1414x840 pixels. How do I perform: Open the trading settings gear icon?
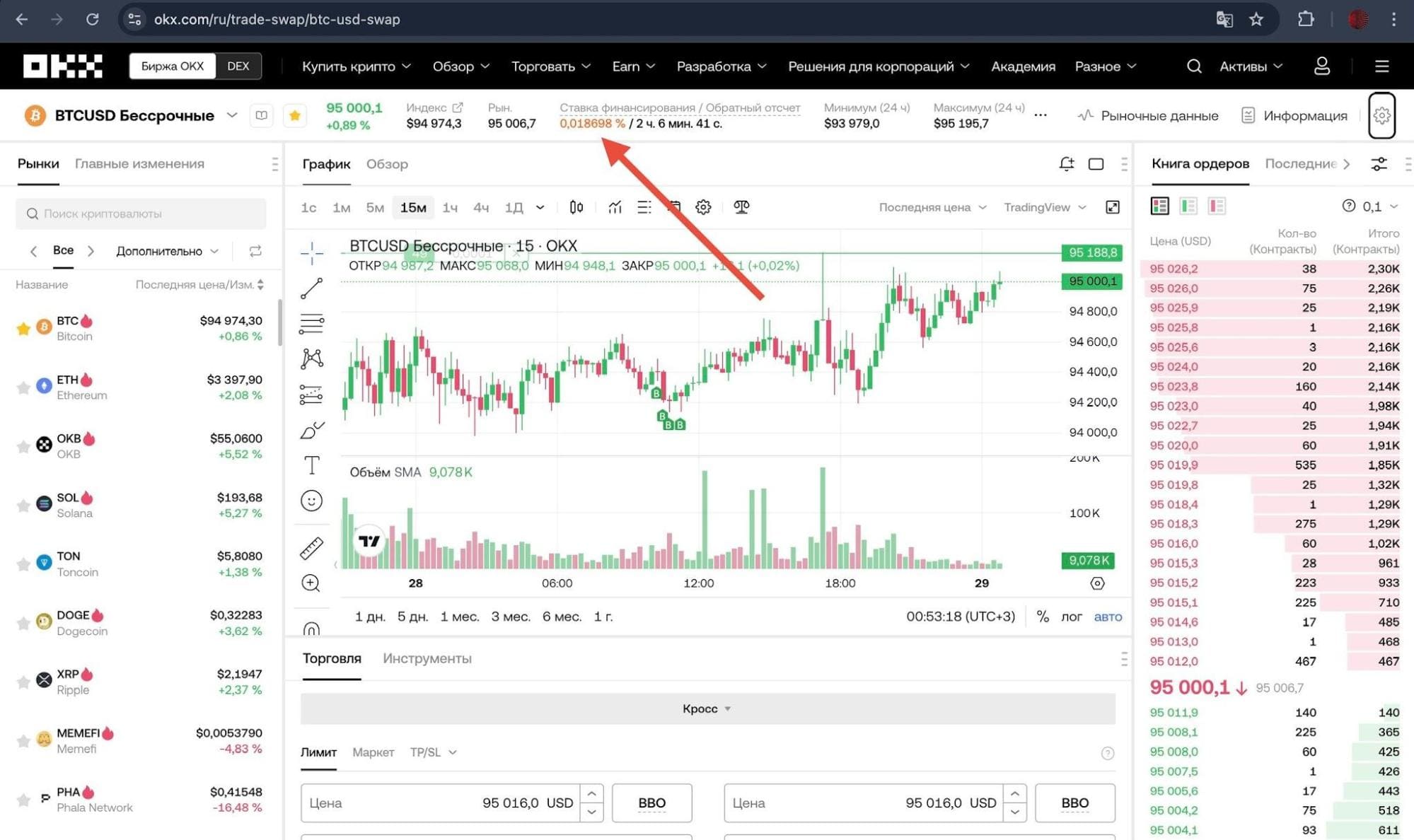1381,115
